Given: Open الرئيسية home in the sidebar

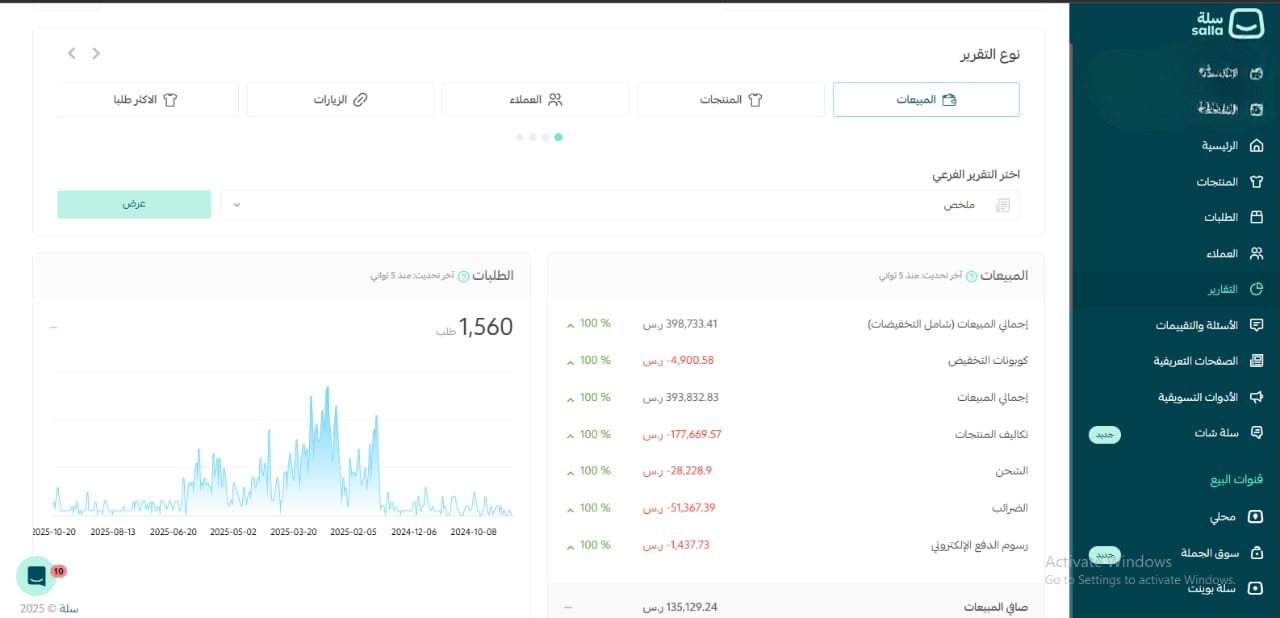Looking at the screenshot, I should point(1219,146).
